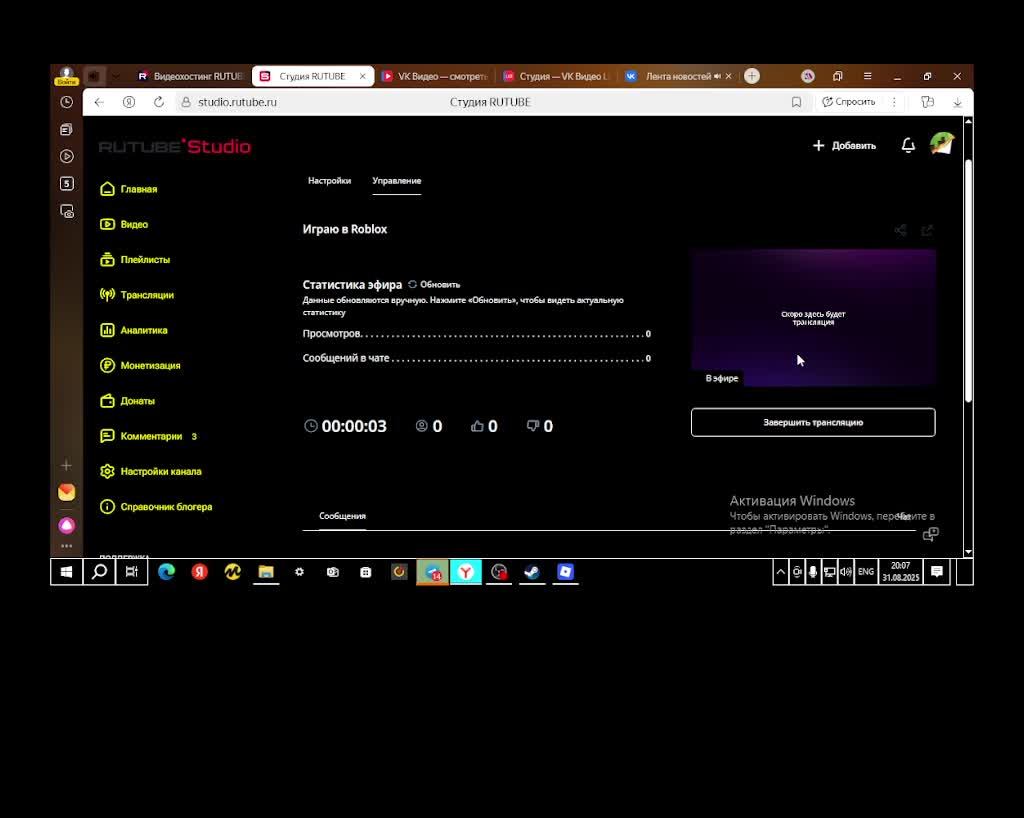Switch to Видеохостинг RUTUBE browser tab
1024x818 pixels.
190,76
